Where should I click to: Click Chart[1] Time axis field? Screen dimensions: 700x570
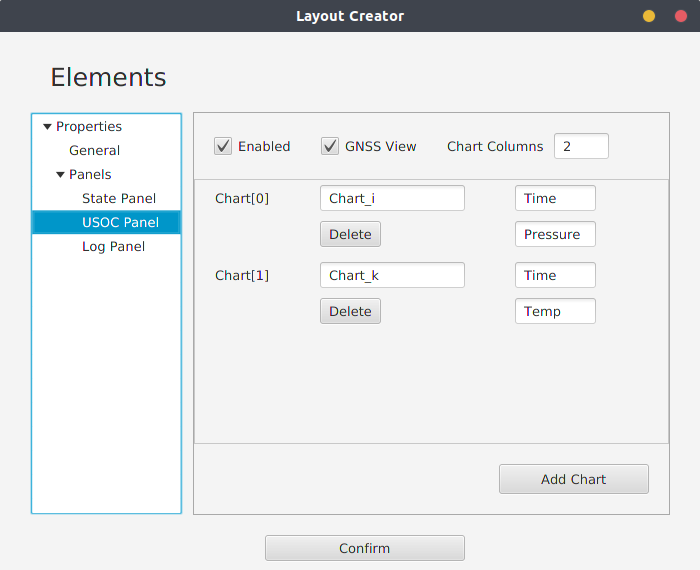(555, 275)
